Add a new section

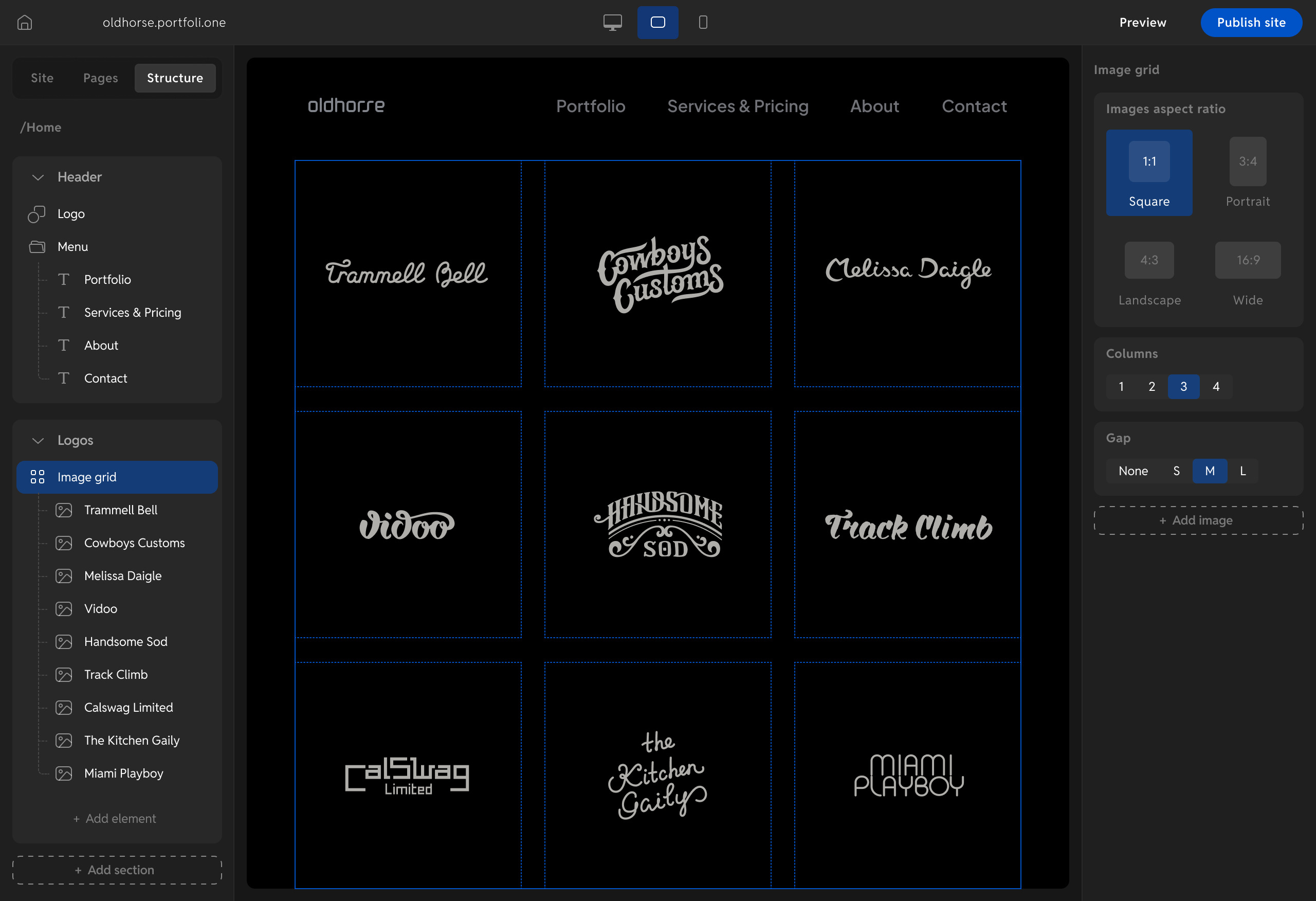(x=117, y=870)
